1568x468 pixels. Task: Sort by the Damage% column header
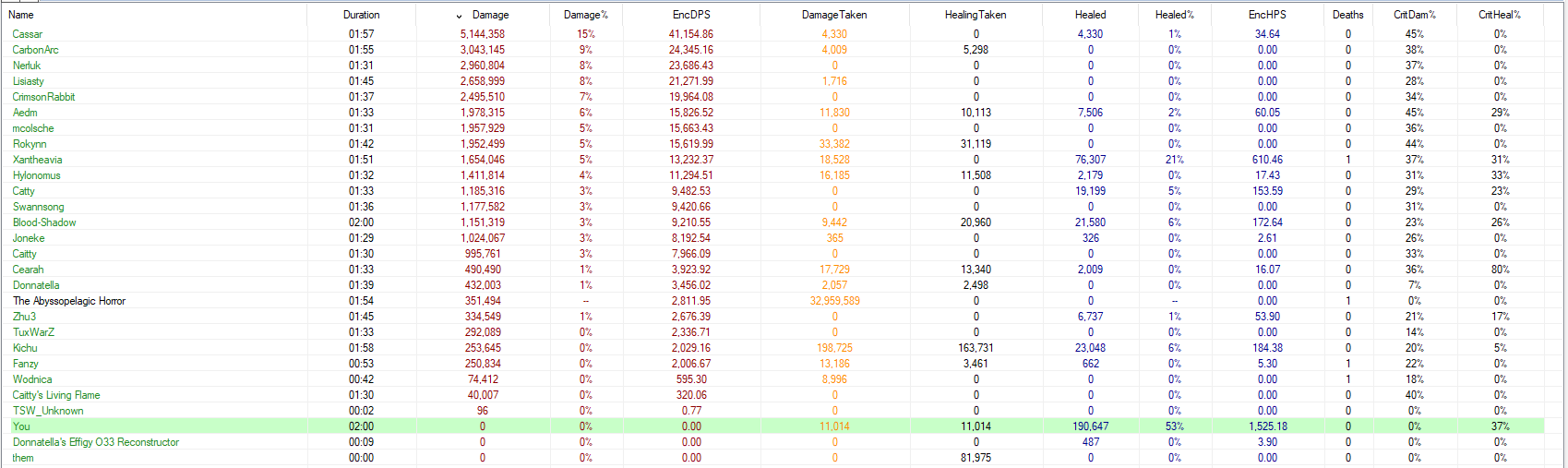(585, 15)
